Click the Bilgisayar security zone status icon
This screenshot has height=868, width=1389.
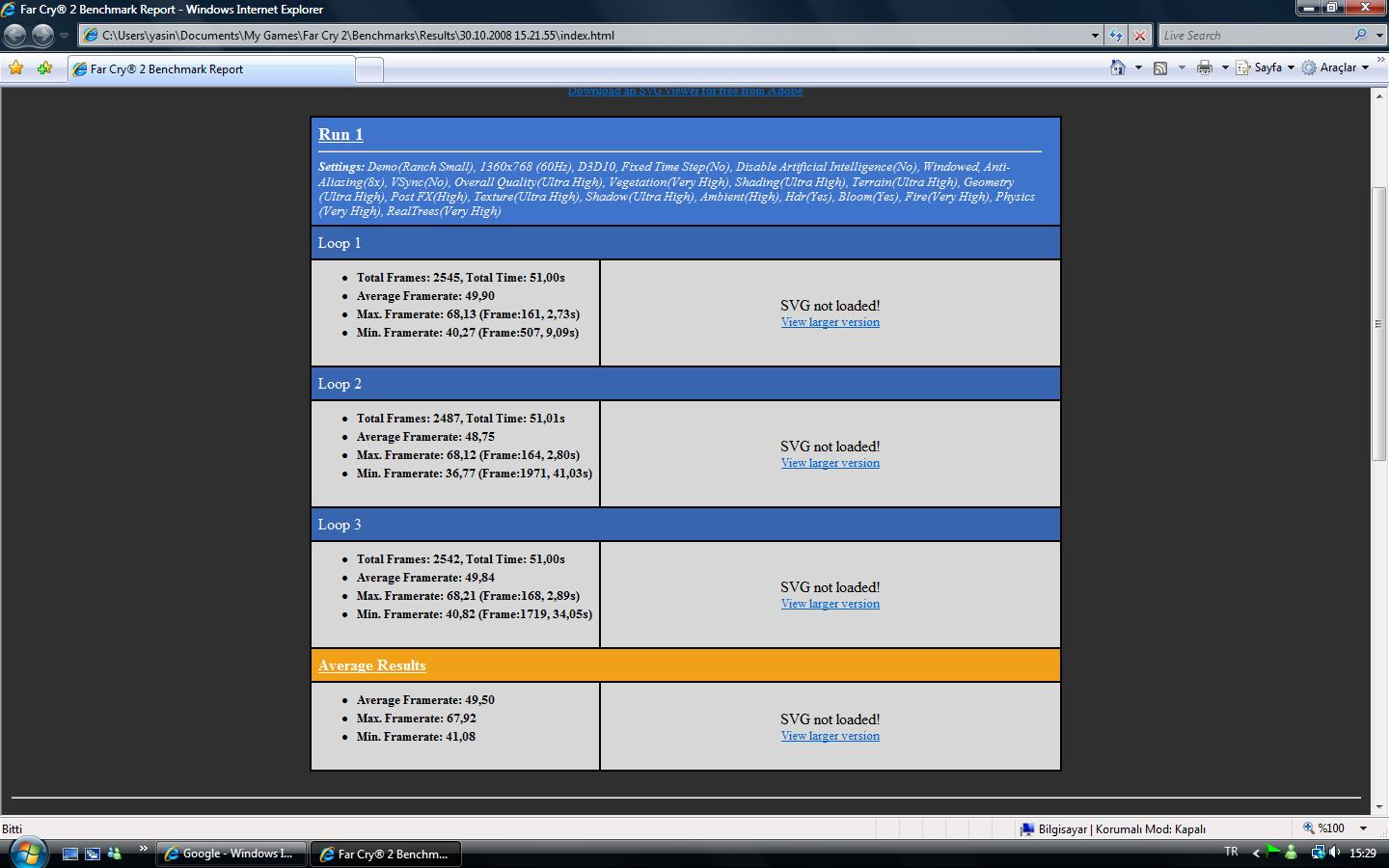[1026, 828]
